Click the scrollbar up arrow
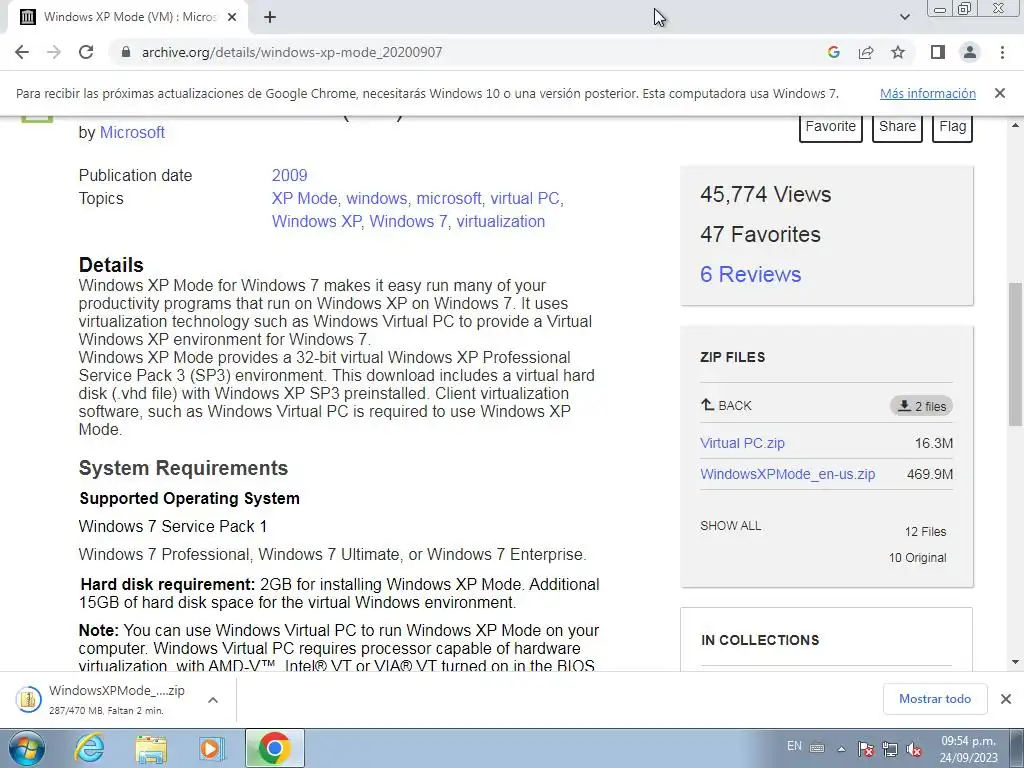Screen dimensions: 1024x768 coord(1015,125)
